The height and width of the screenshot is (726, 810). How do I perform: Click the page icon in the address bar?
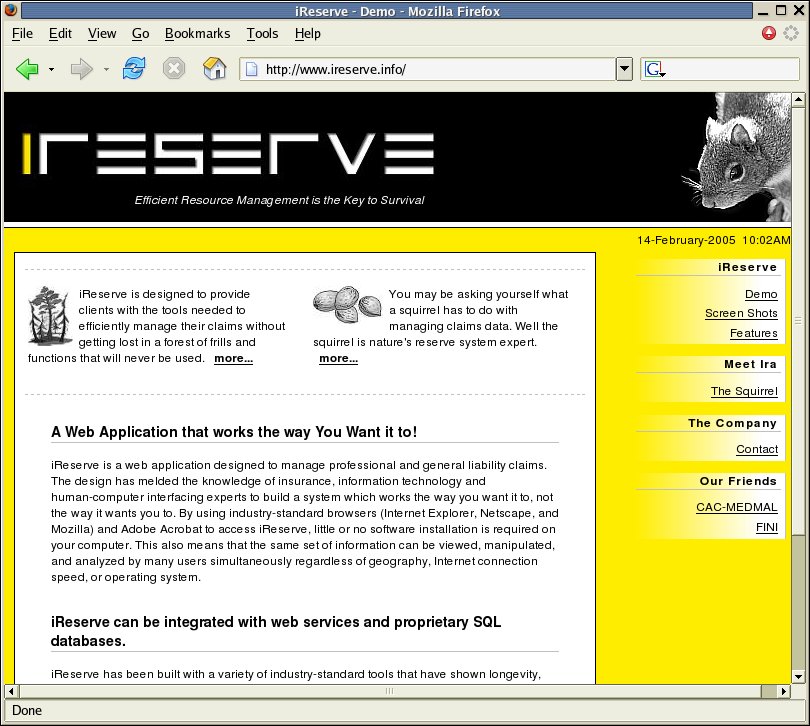pos(252,69)
